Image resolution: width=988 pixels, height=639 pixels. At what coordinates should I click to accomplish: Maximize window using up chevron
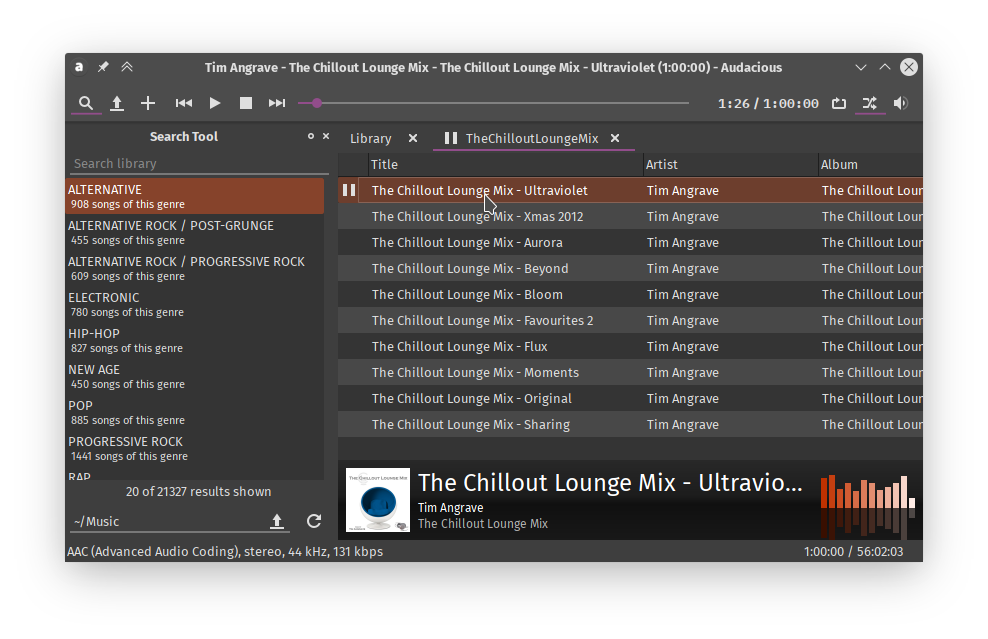(x=885, y=67)
